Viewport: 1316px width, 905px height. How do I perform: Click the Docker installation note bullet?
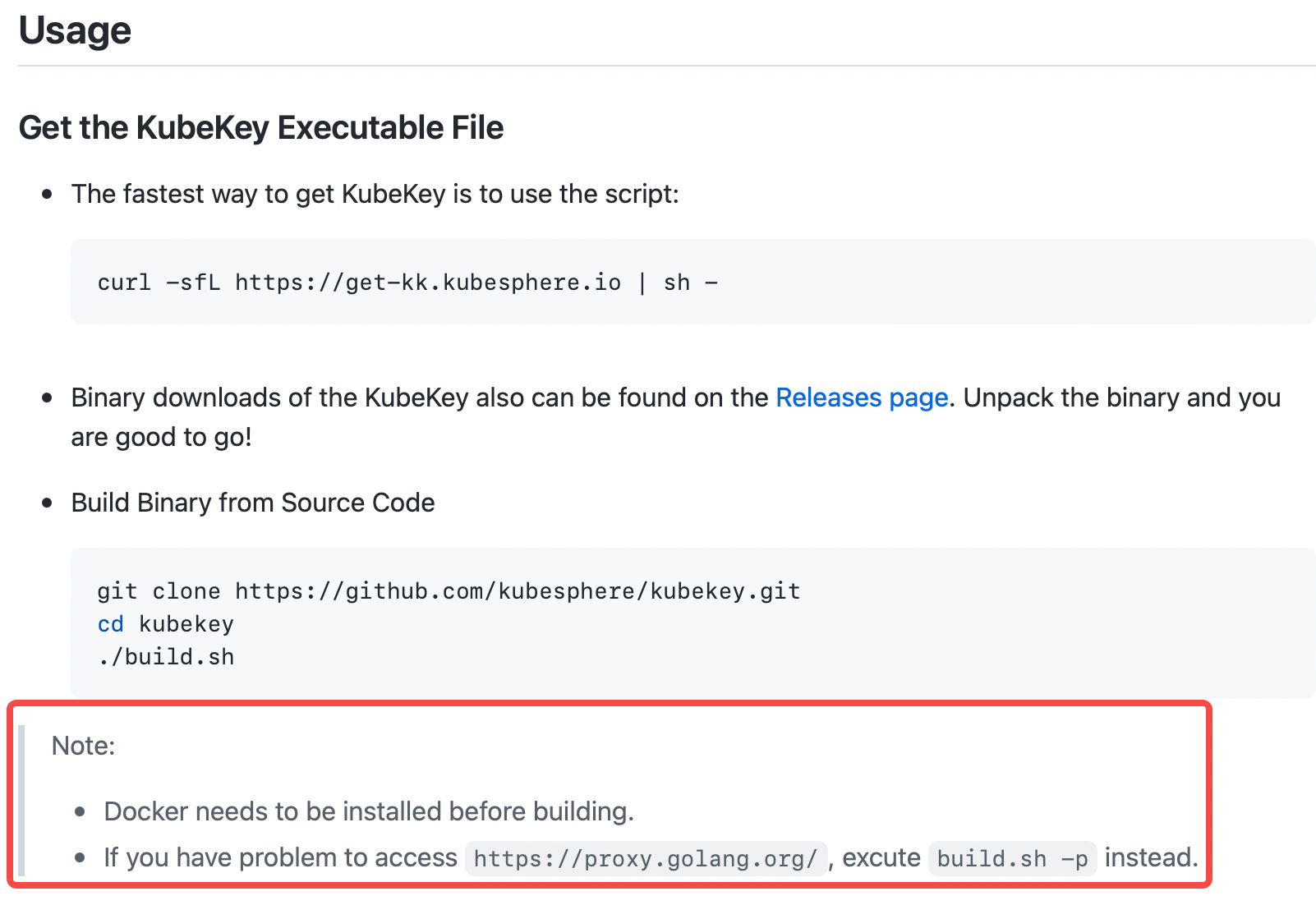(370, 811)
